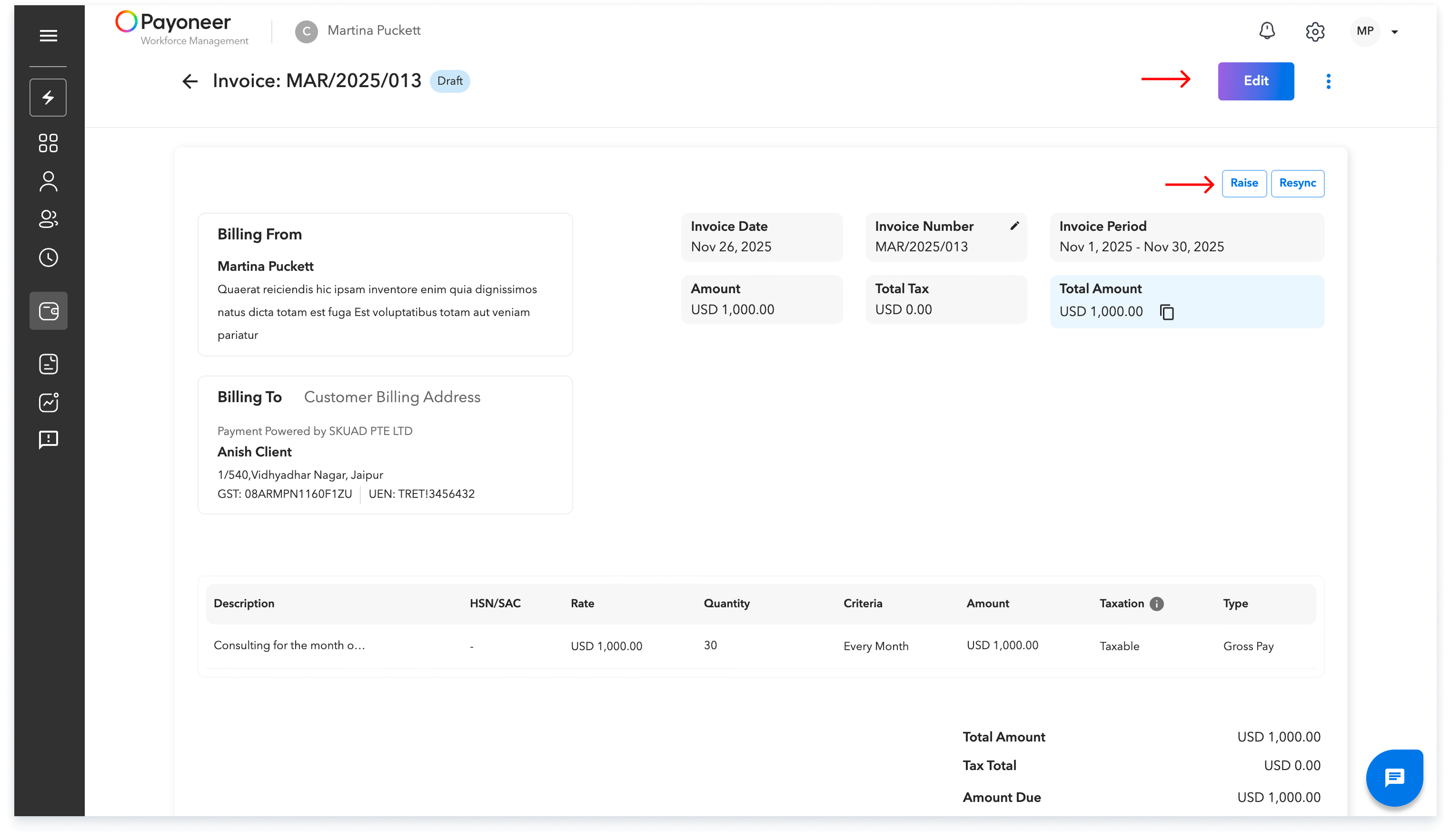Open the dashboard grid icon in sidebar

(x=49, y=144)
